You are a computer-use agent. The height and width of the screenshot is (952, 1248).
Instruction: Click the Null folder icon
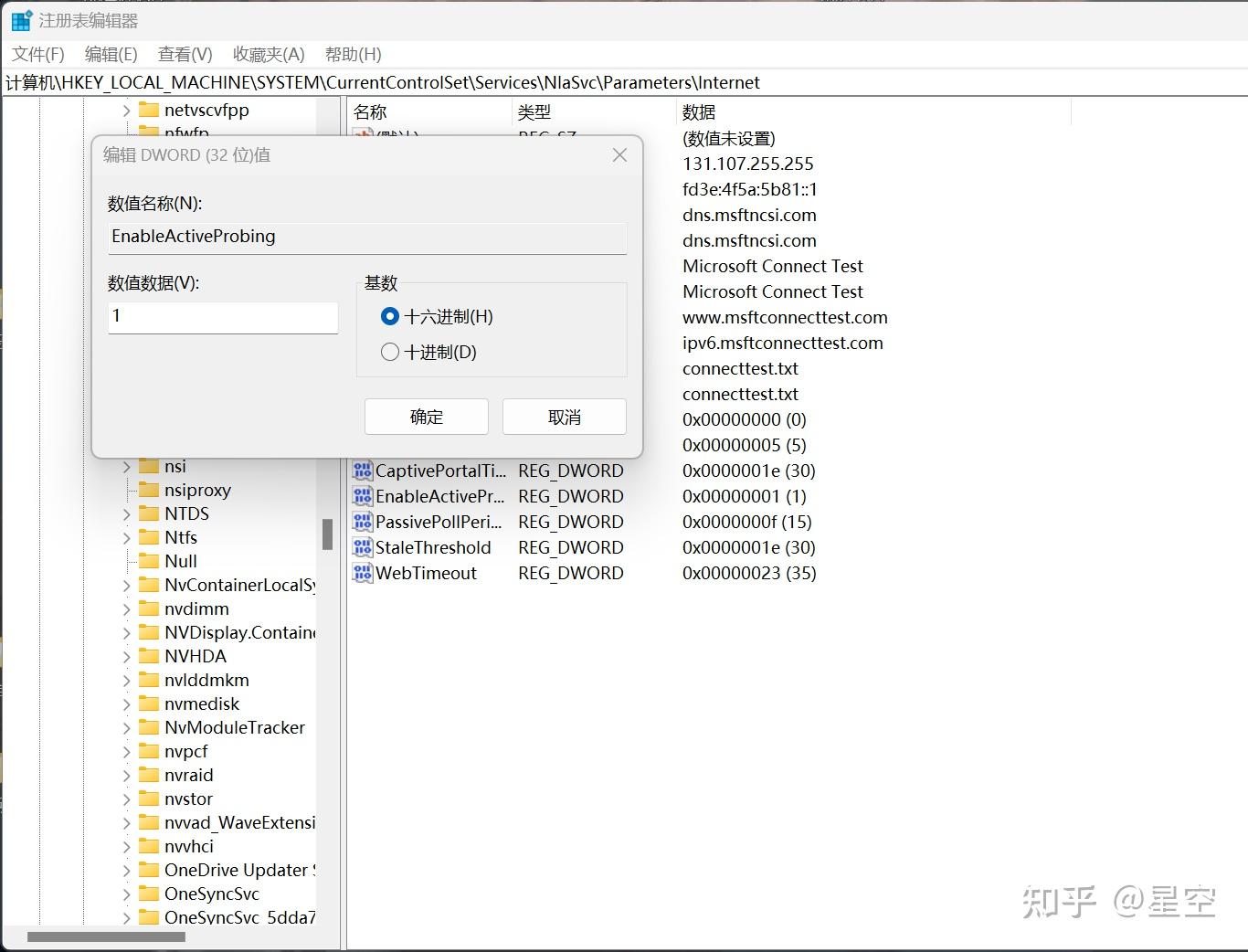coord(149,561)
